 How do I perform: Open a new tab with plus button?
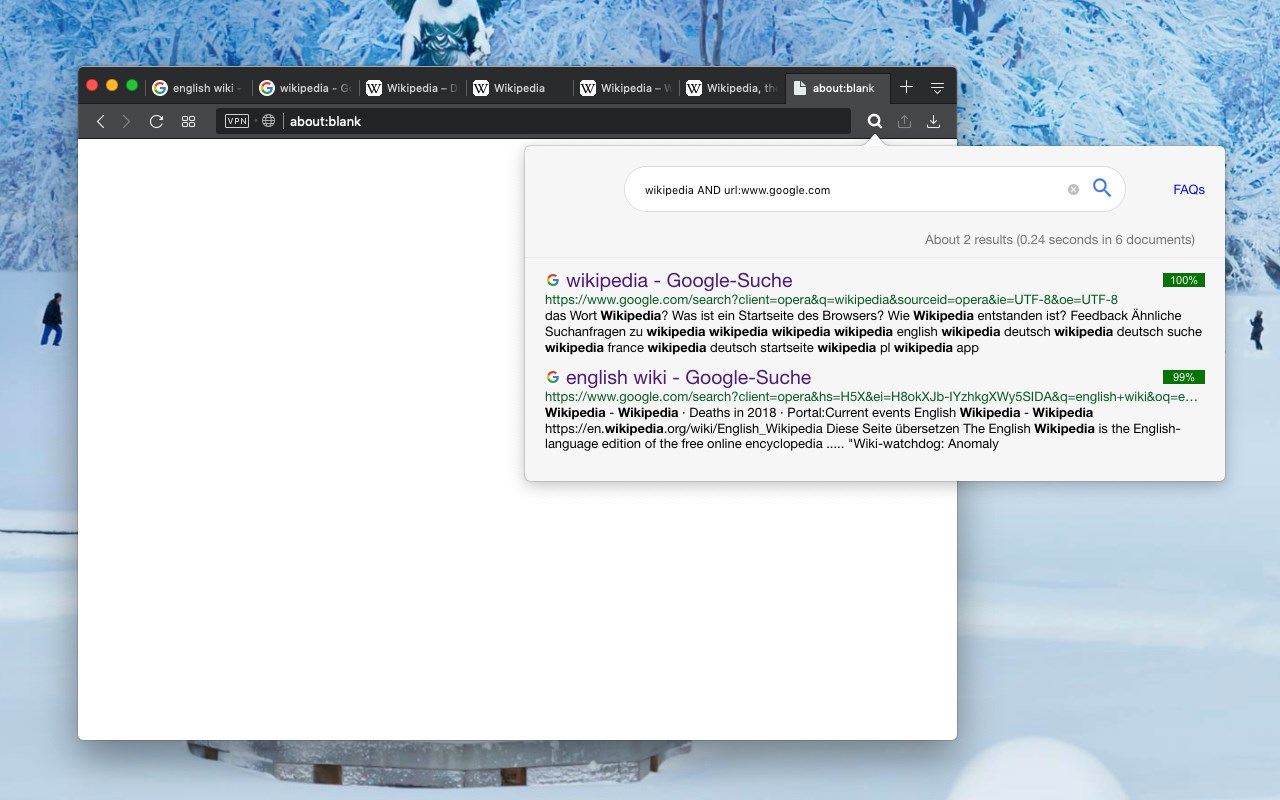point(906,87)
